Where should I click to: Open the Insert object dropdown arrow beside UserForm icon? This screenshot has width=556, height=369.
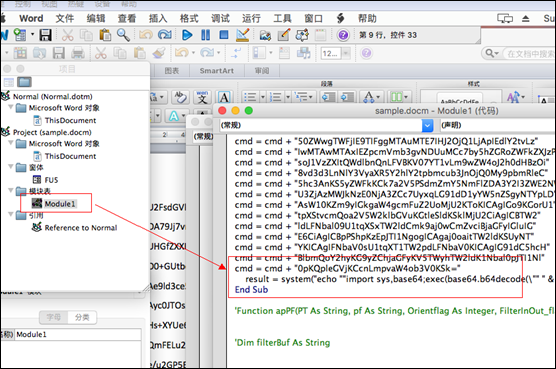point(32,34)
